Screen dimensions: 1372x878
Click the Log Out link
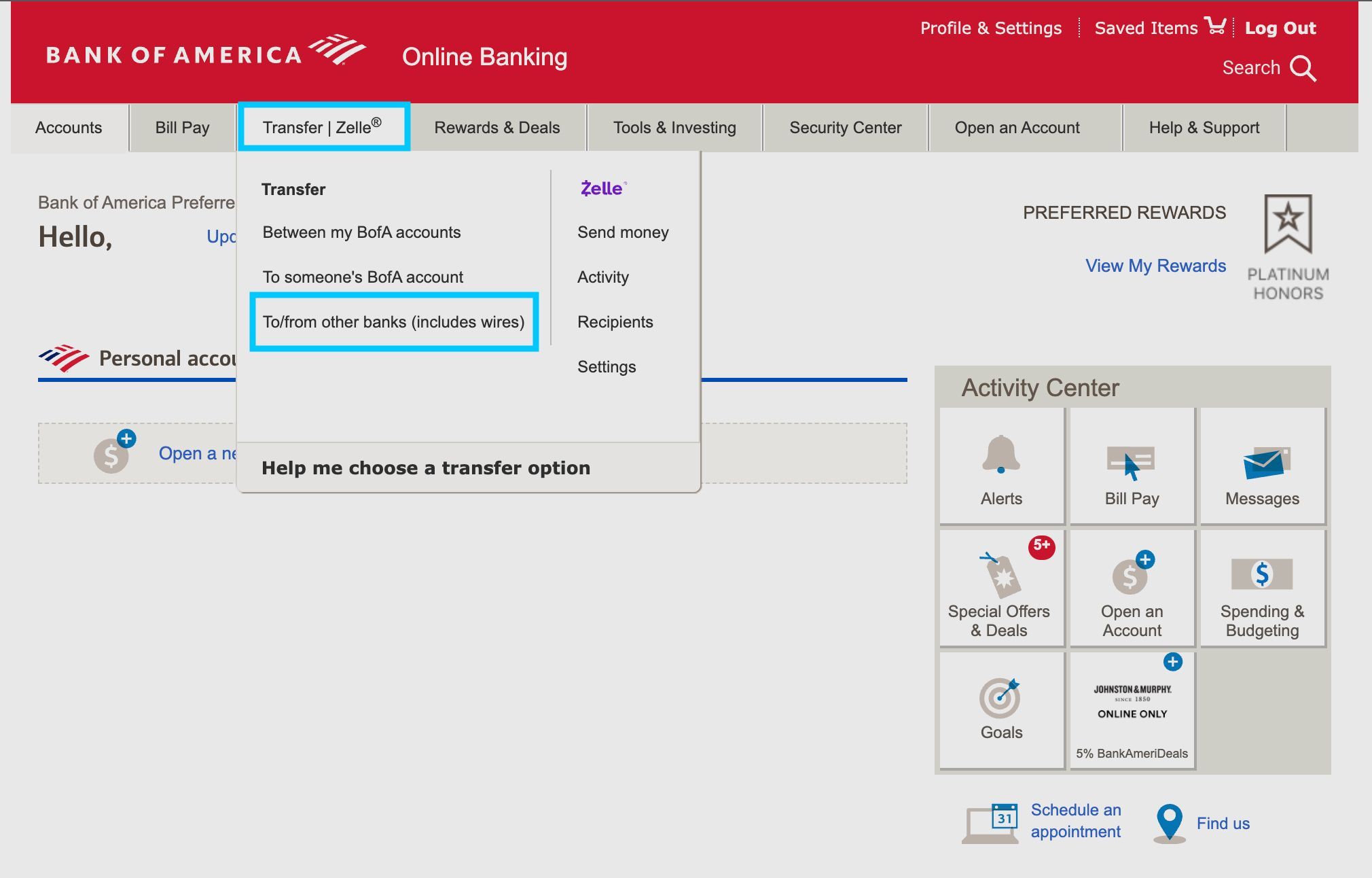(1280, 28)
